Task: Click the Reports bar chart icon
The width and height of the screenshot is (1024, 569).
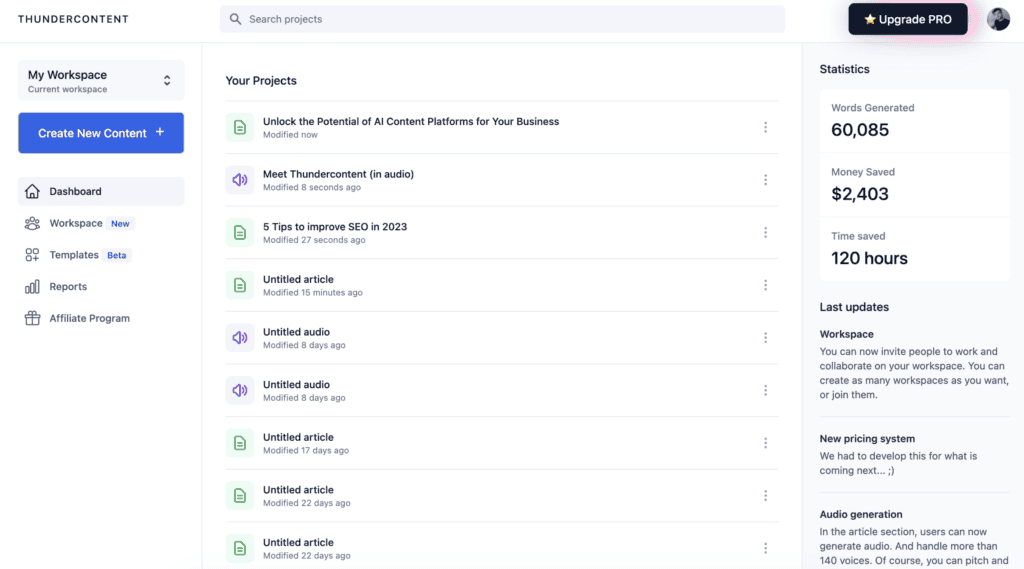Action: pyautogui.click(x=32, y=287)
